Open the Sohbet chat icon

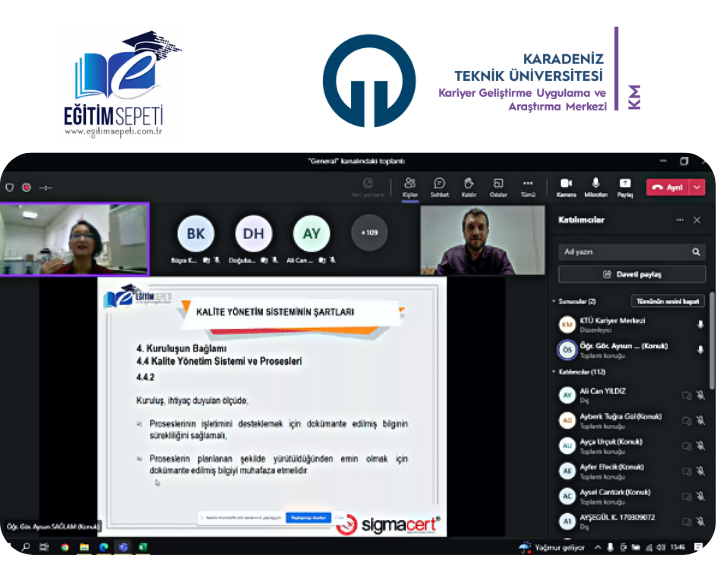pyautogui.click(x=439, y=186)
